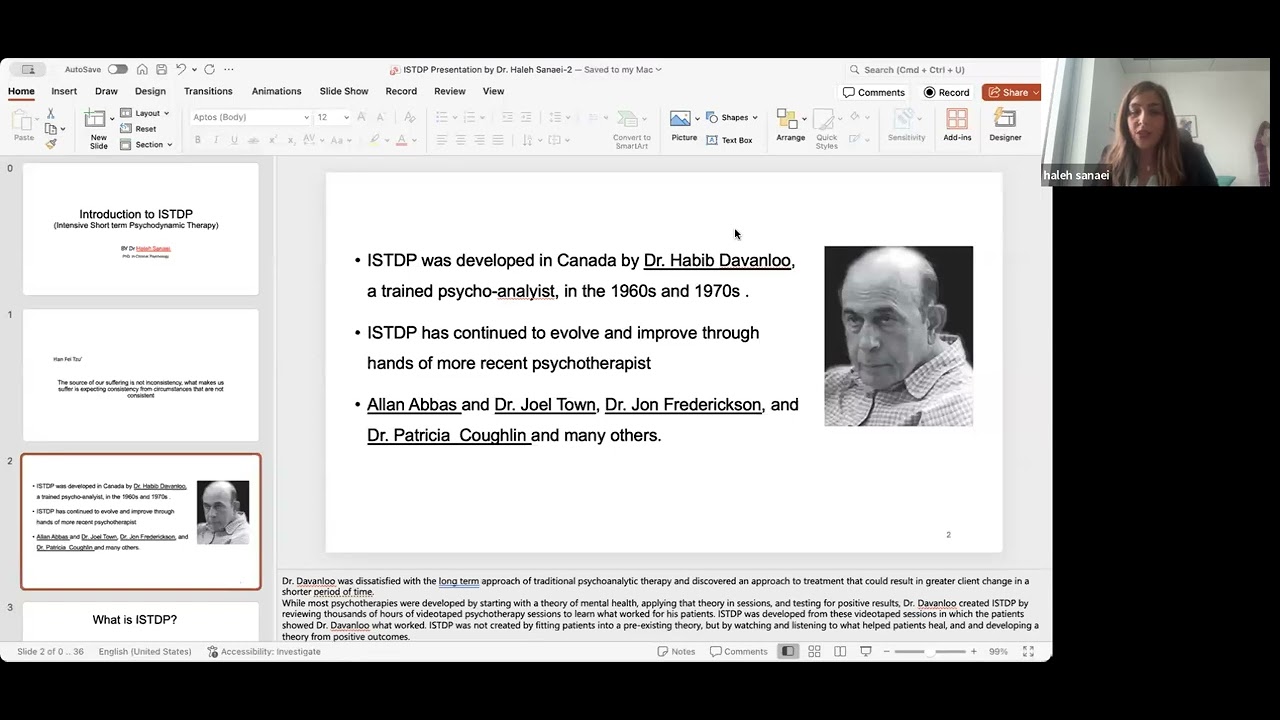Insert a Text Box
Viewport: 1280px width, 720px height.
729,140
